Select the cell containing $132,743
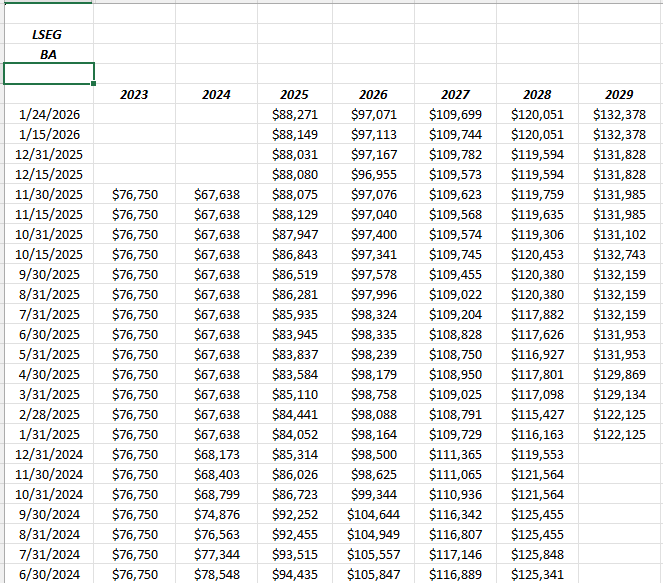This screenshot has height=583, width=663. 619,255
